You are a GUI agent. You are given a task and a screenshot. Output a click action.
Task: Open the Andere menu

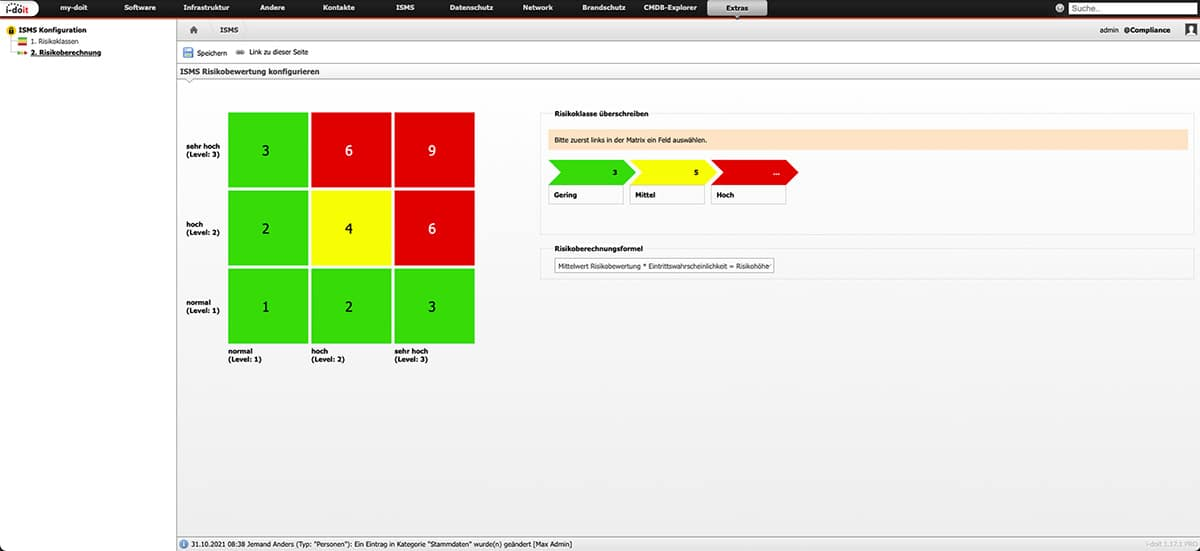coord(273,7)
